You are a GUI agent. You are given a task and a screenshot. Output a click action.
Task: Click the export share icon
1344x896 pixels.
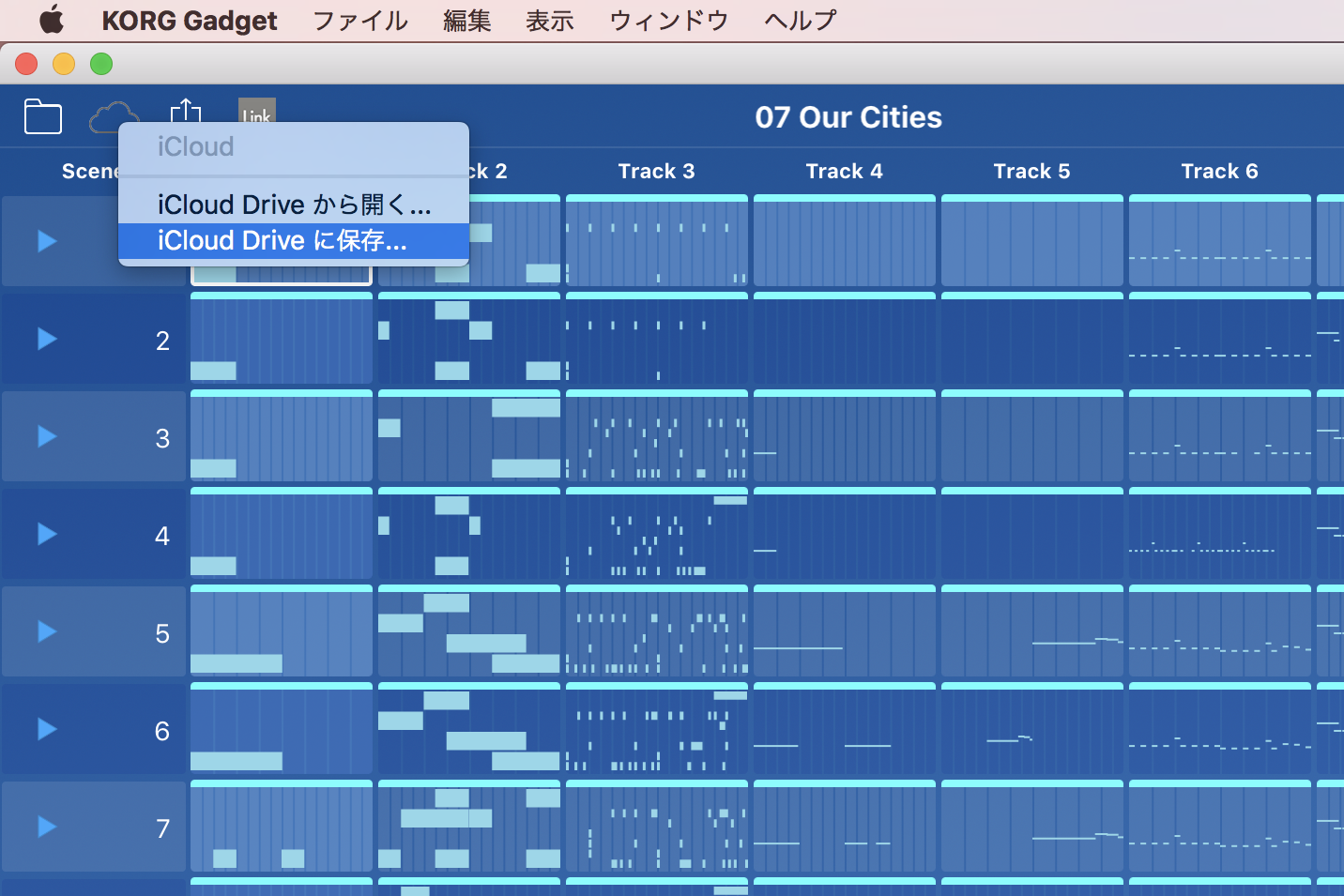click(186, 111)
